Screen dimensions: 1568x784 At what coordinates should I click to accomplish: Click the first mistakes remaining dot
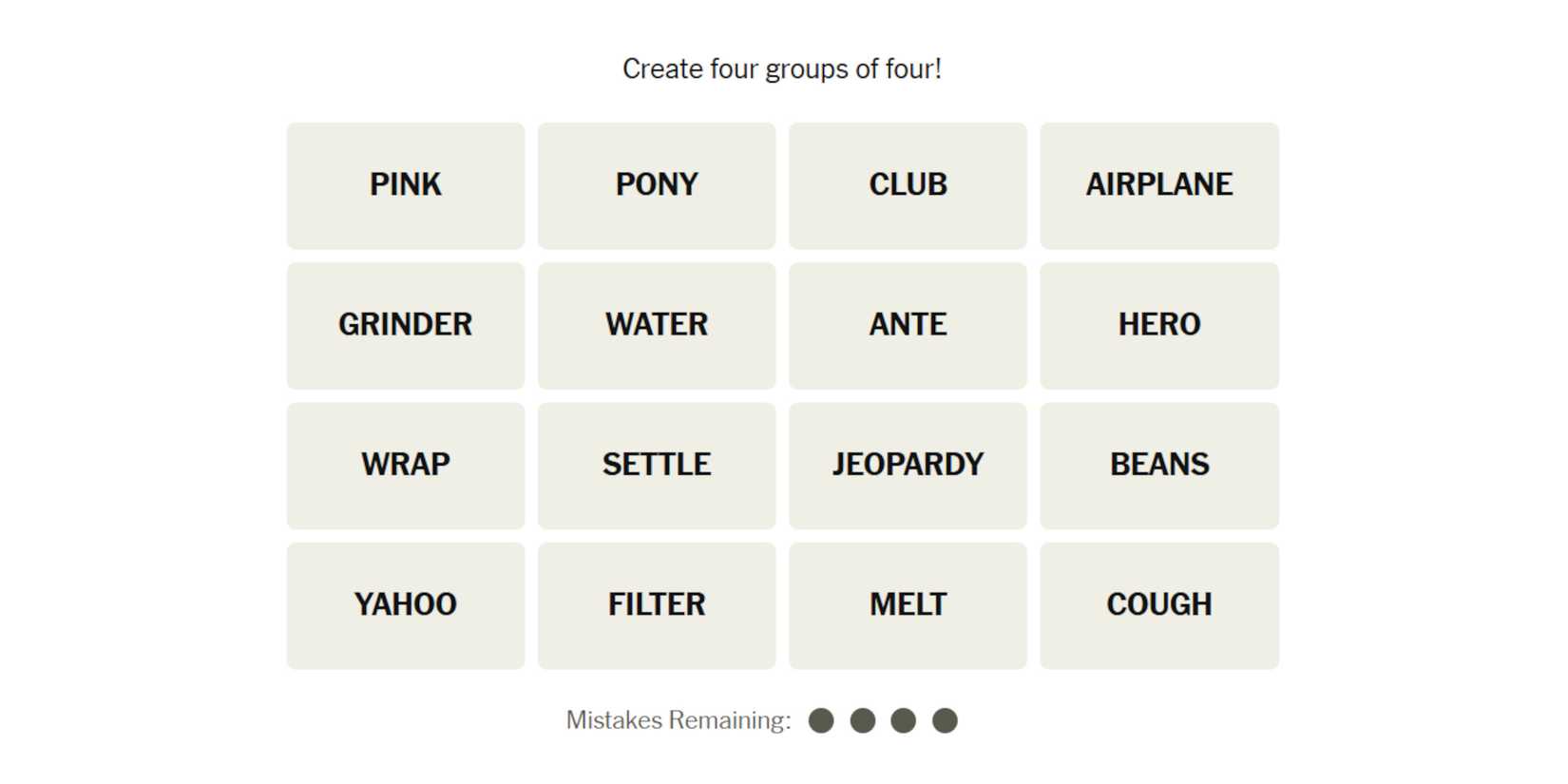[821, 721]
